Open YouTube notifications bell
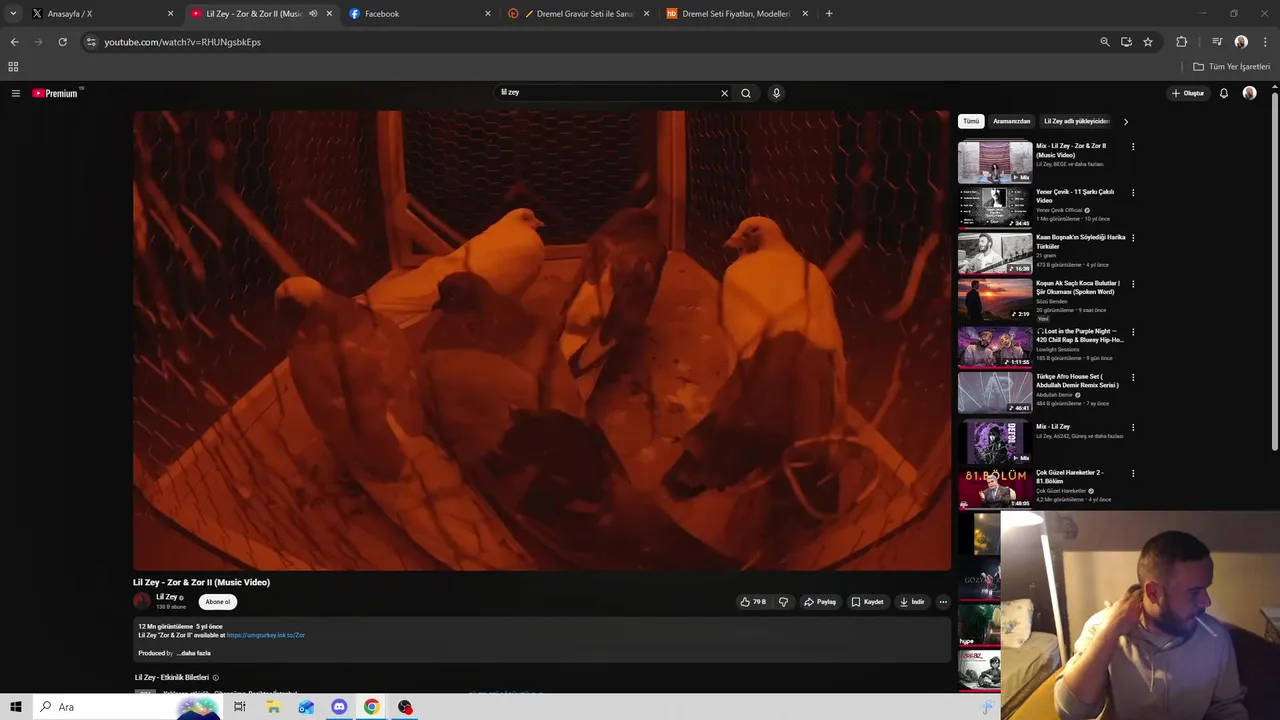The height and width of the screenshot is (720, 1280). tap(1223, 93)
